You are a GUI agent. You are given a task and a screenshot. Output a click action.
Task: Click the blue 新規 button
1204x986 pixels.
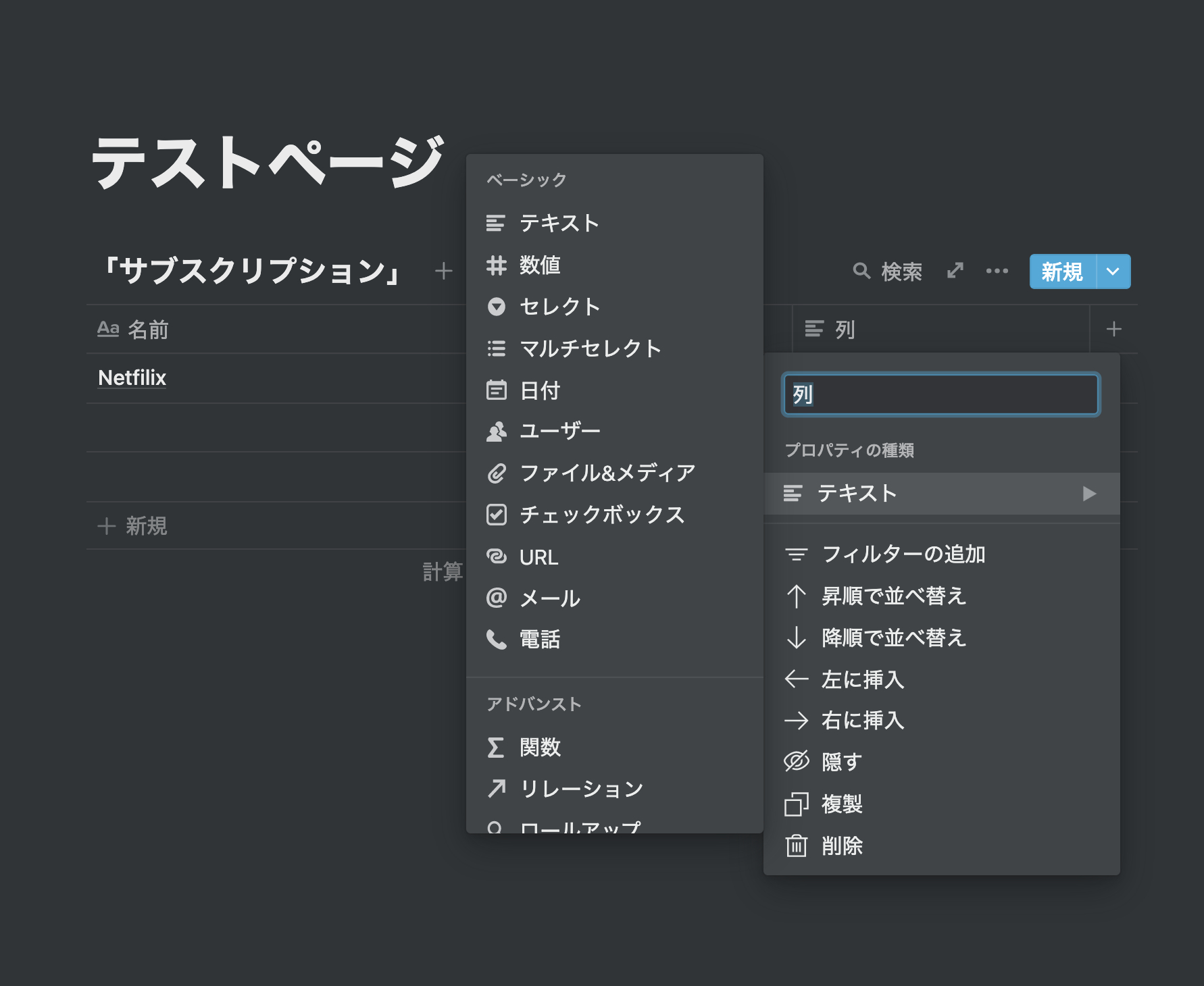click(1062, 271)
